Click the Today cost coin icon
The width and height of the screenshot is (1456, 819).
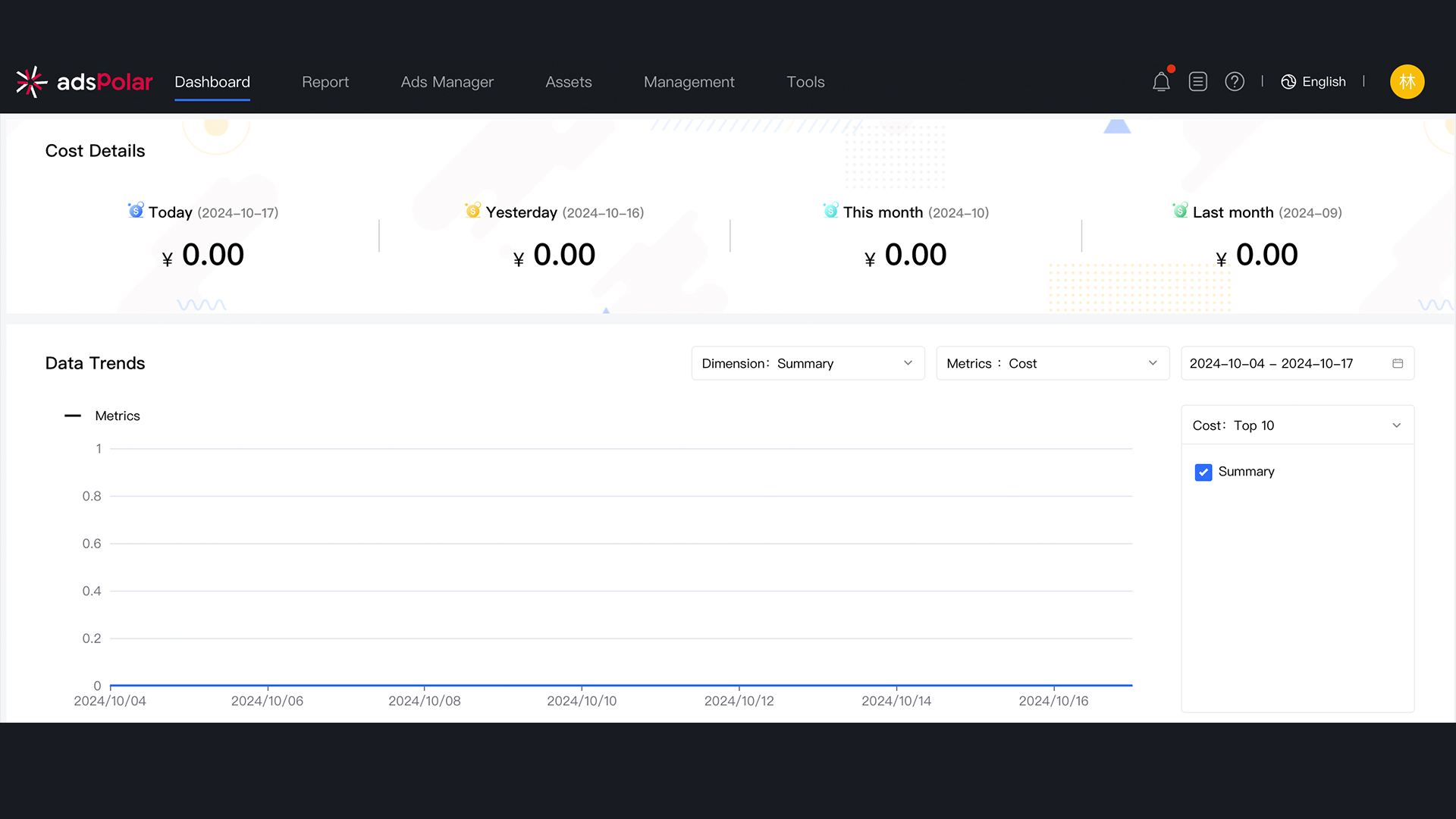(136, 211)
